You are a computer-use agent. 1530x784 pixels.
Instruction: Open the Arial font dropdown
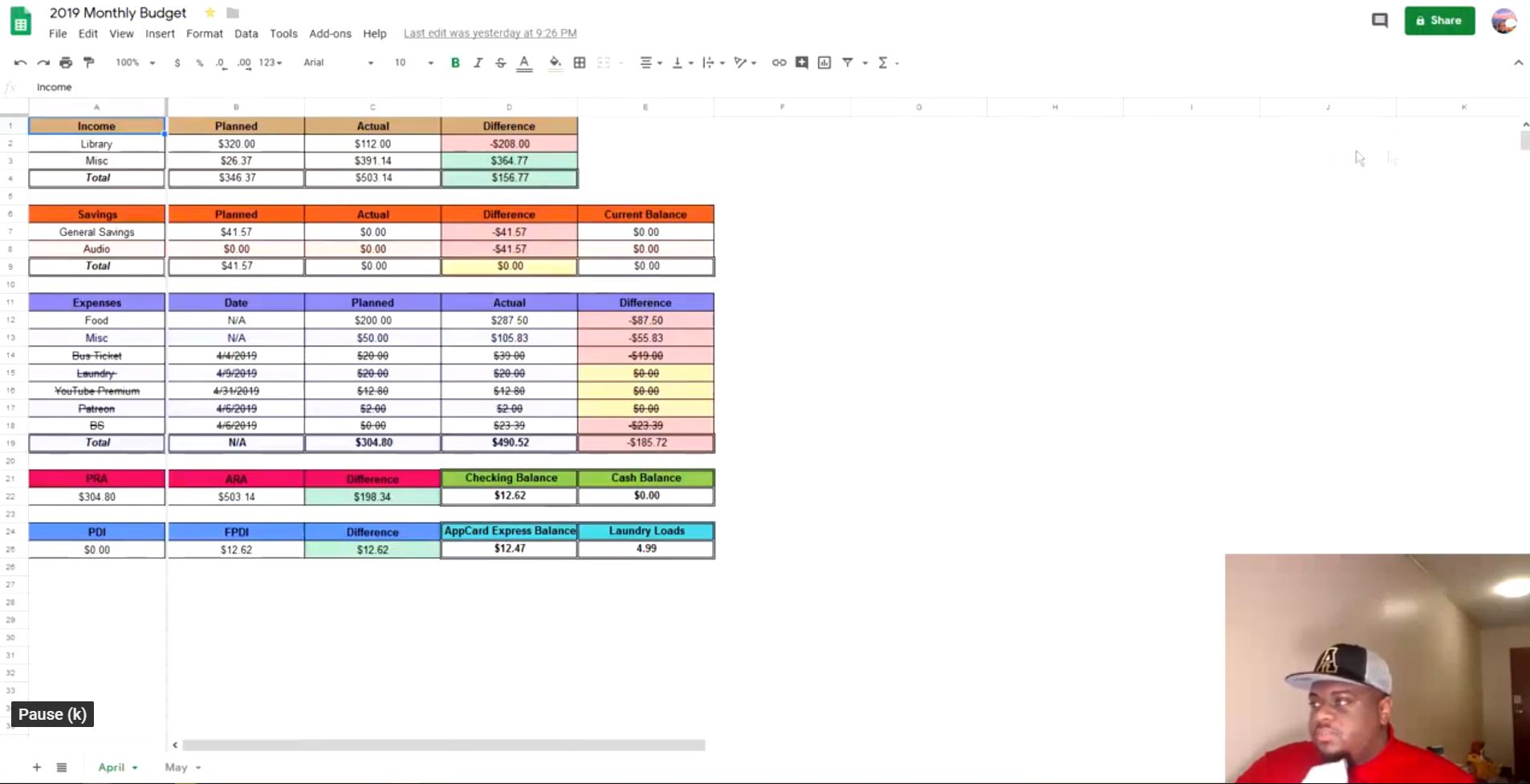click(338, 63)
